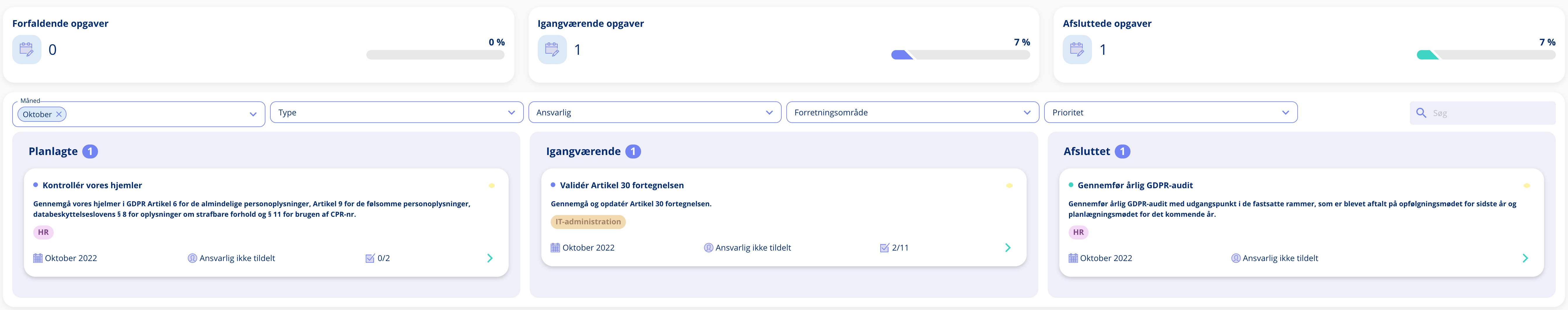Open the Type filter dropdown
Viewport: 1568px width, 310px height.
pos(397,112)
